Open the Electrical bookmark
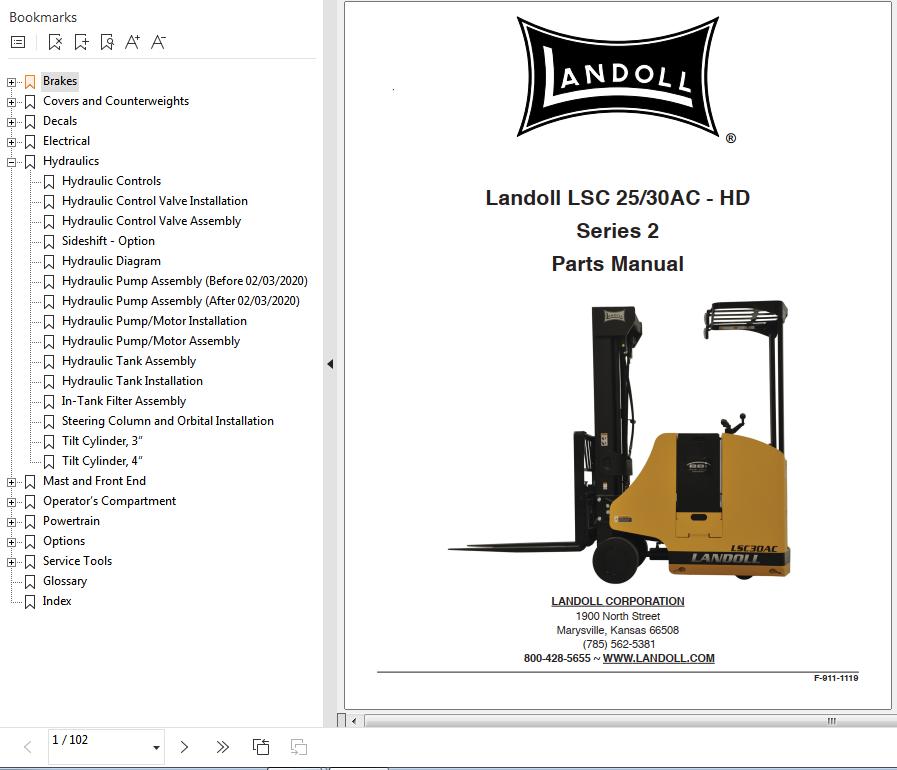The image size is (897, 770). pyautogui.click(x=66, y=141)
